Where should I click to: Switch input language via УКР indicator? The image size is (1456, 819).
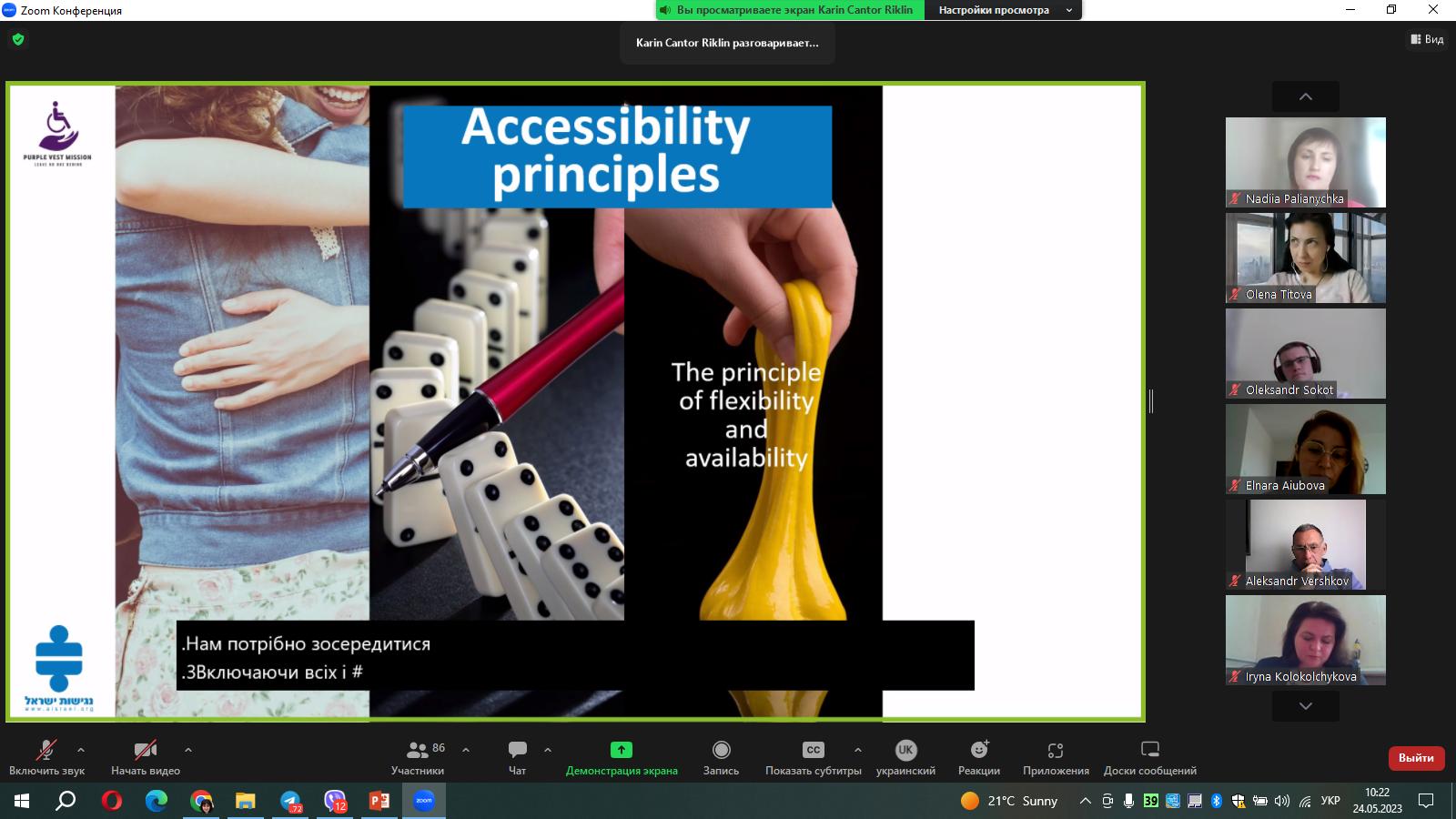1330,801
